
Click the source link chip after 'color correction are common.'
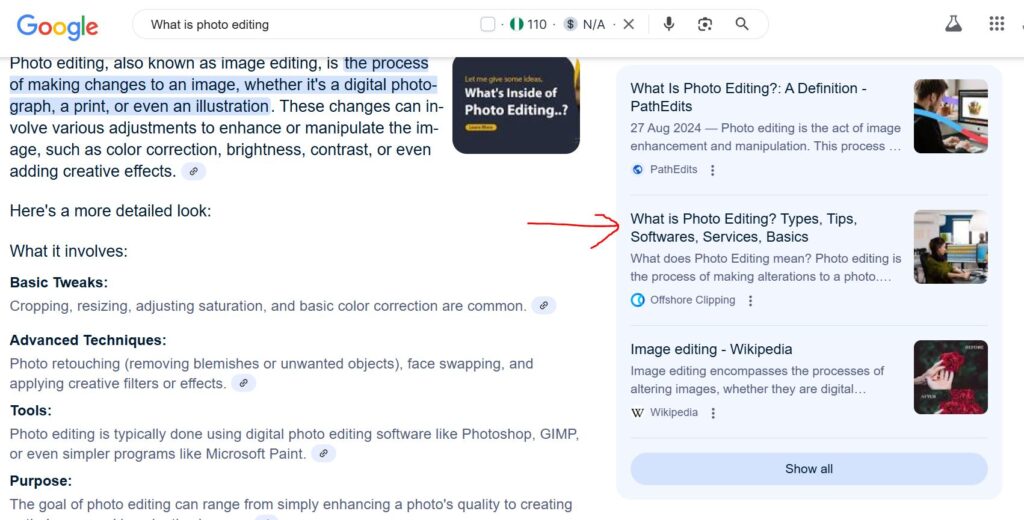pos(543,305)
